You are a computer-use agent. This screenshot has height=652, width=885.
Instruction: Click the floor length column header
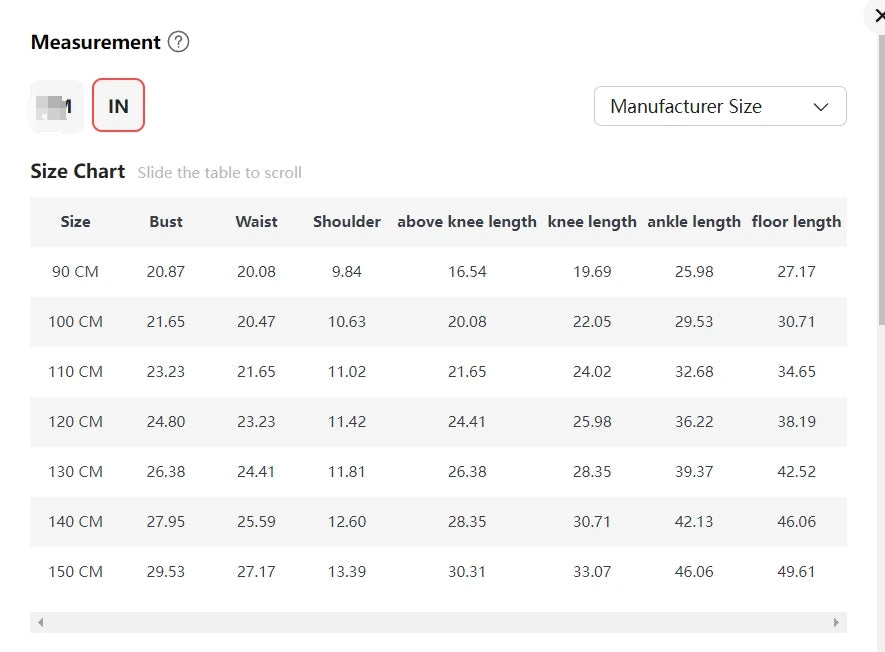pyautogui.click(x=796, y=222)
